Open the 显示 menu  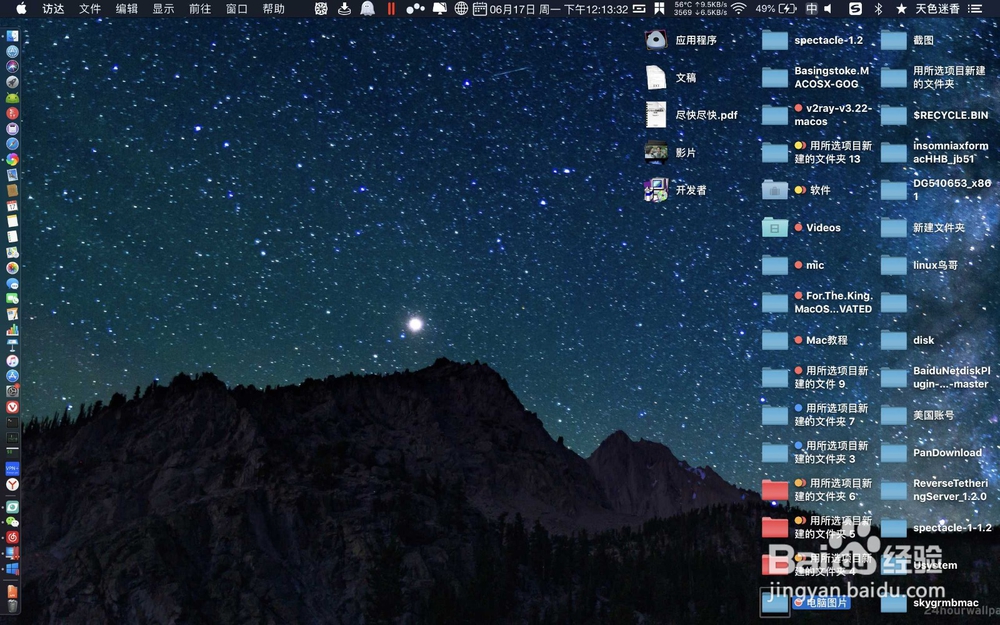(163, 8)
